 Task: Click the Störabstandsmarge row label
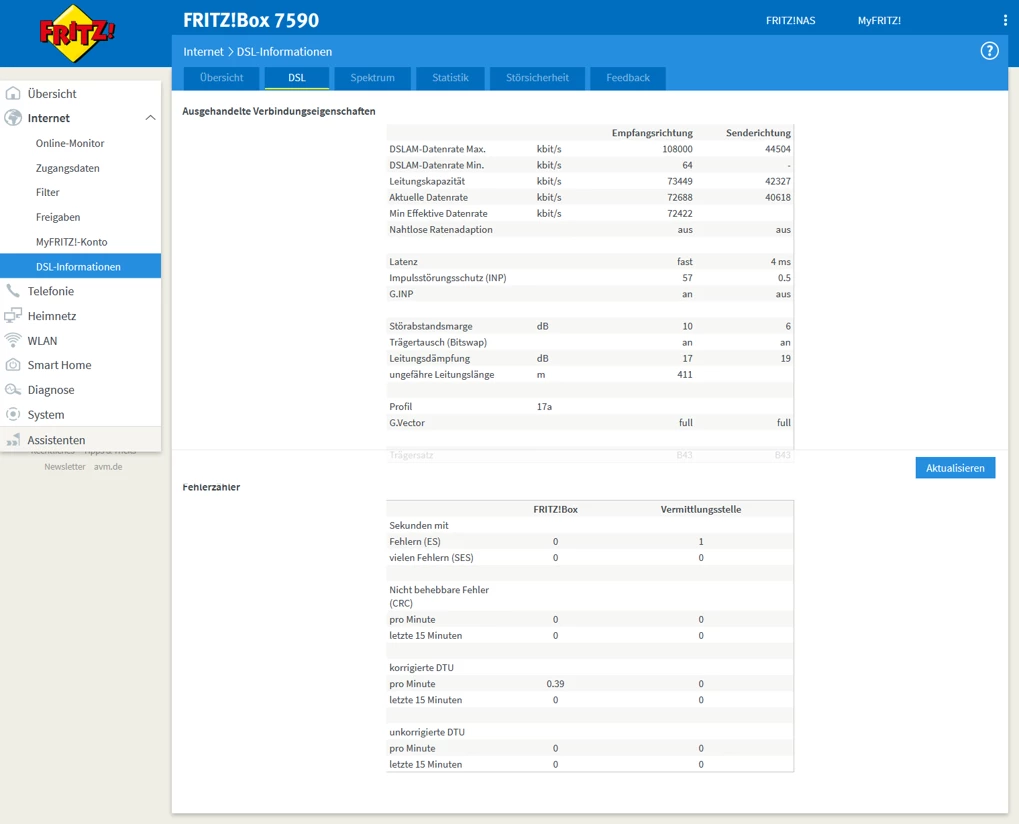point(430,326)
